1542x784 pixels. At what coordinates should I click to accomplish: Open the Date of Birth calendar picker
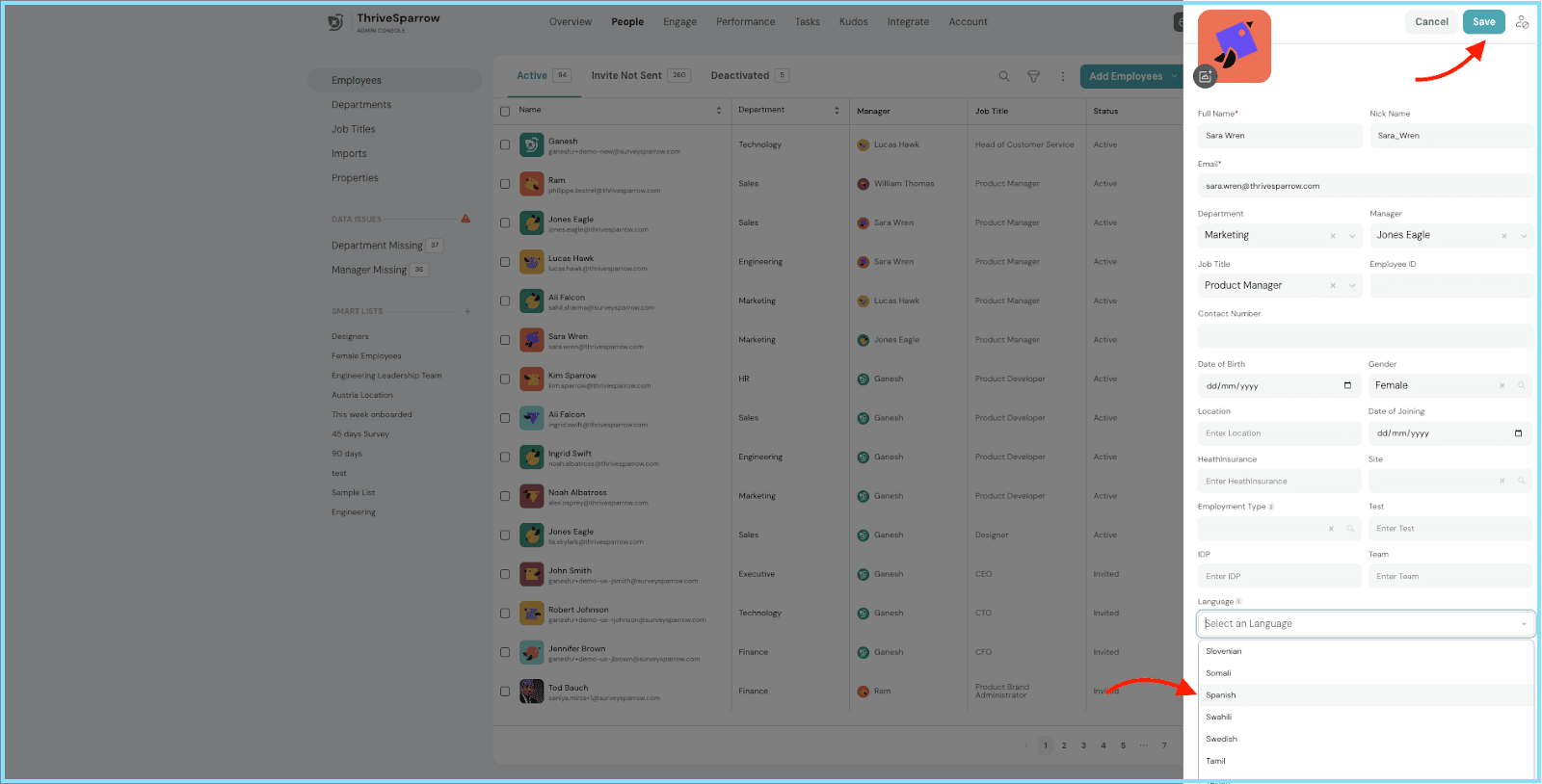tap(1347, 385)
